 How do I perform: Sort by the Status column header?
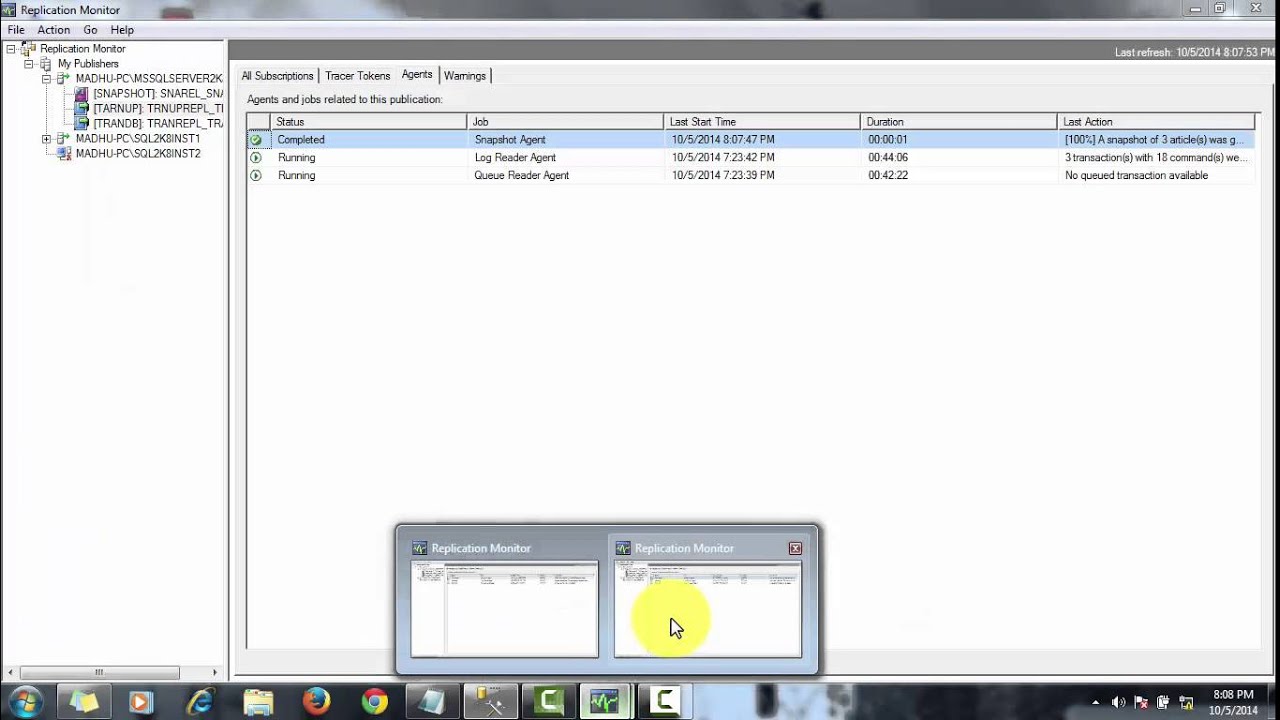click(368, 122)
